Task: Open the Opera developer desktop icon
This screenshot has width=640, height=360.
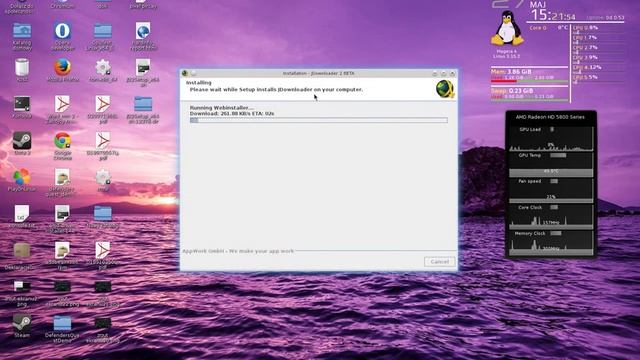Action: [x=62, y=31]
